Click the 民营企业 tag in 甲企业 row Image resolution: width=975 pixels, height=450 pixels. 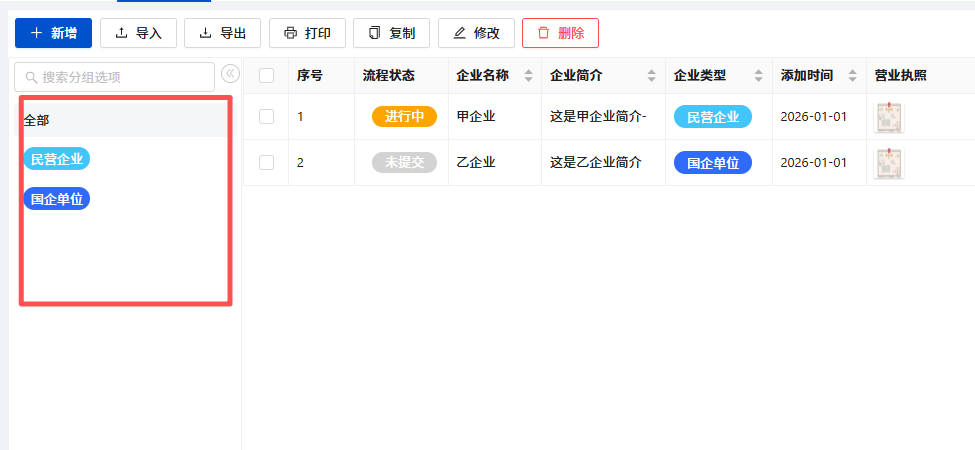[713, 117]
